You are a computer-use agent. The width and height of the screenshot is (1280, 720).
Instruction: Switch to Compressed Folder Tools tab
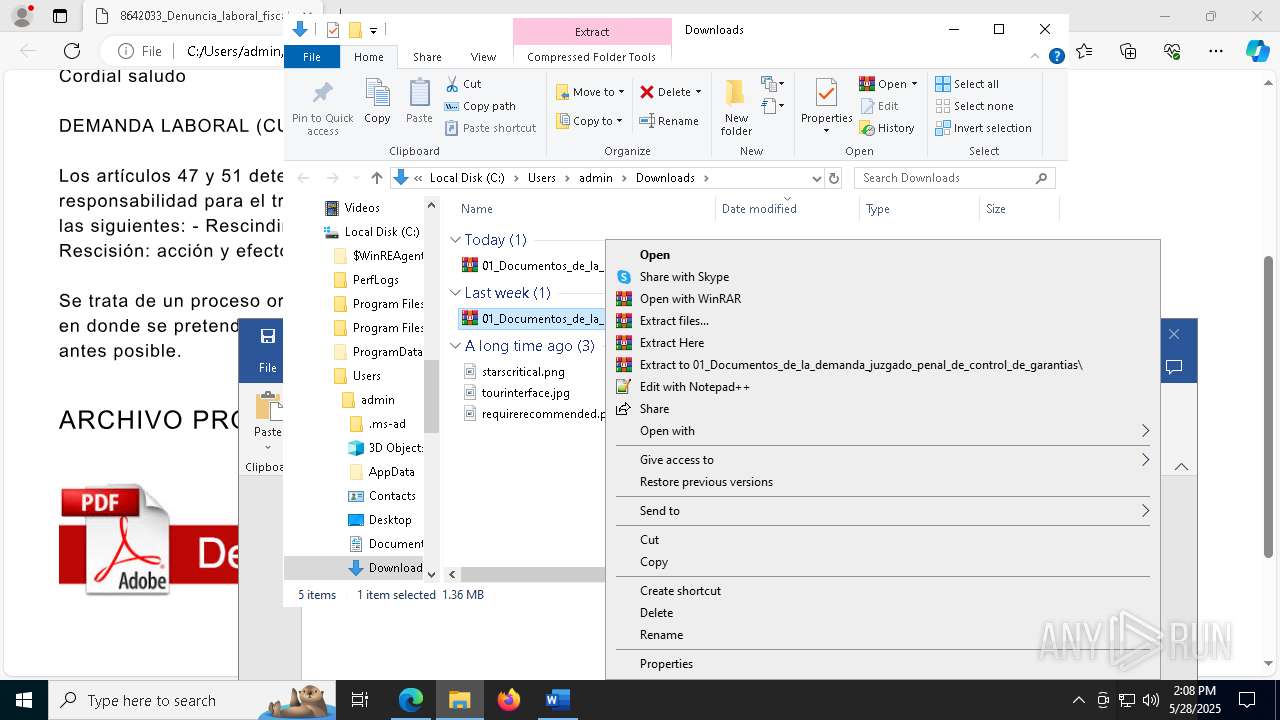pos(592,57)
